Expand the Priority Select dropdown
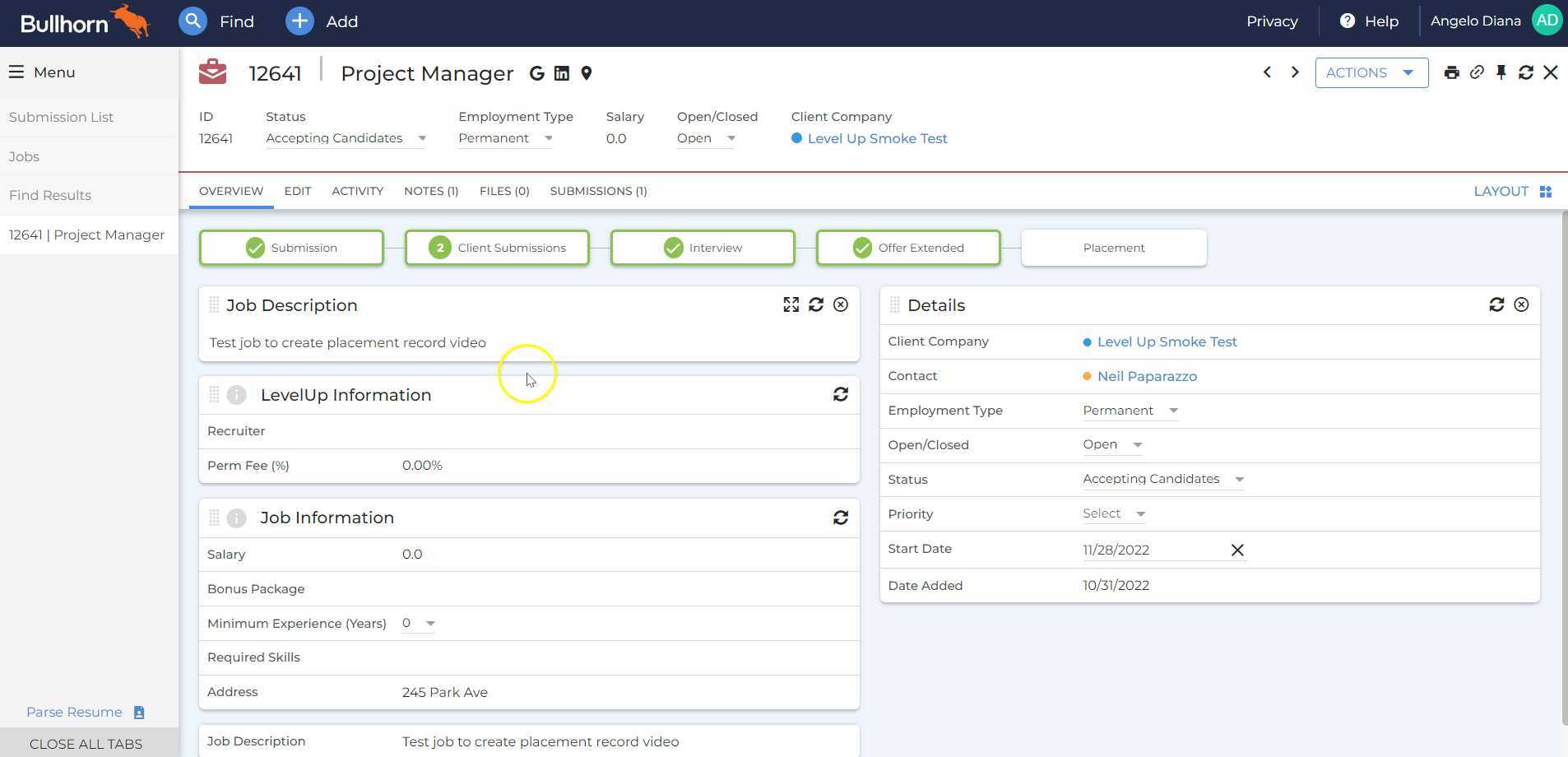Screen dimensions: 1568x757 pyautogui.click(x=1114, y=513)
